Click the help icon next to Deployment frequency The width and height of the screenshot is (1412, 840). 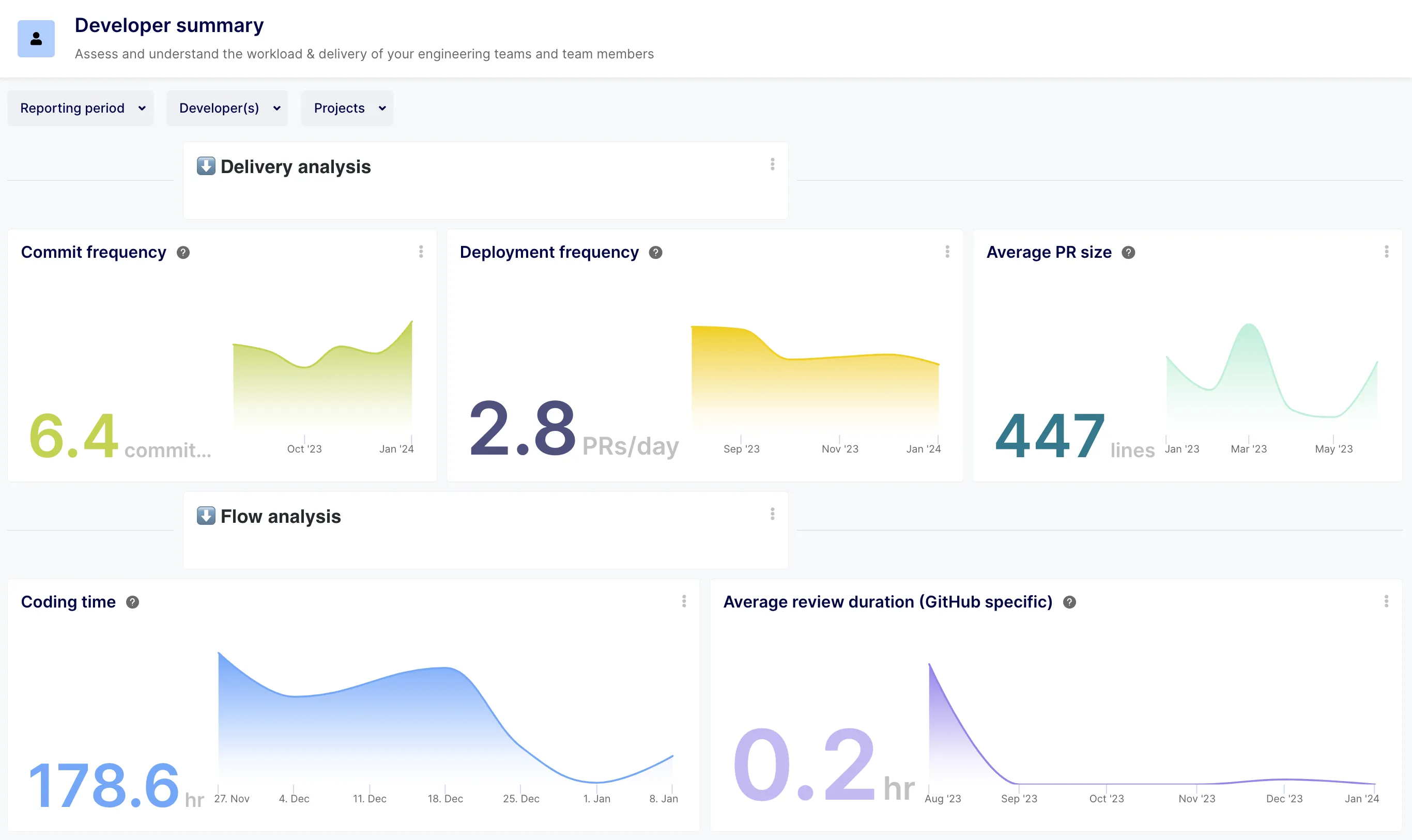click(x=656, y=253)
